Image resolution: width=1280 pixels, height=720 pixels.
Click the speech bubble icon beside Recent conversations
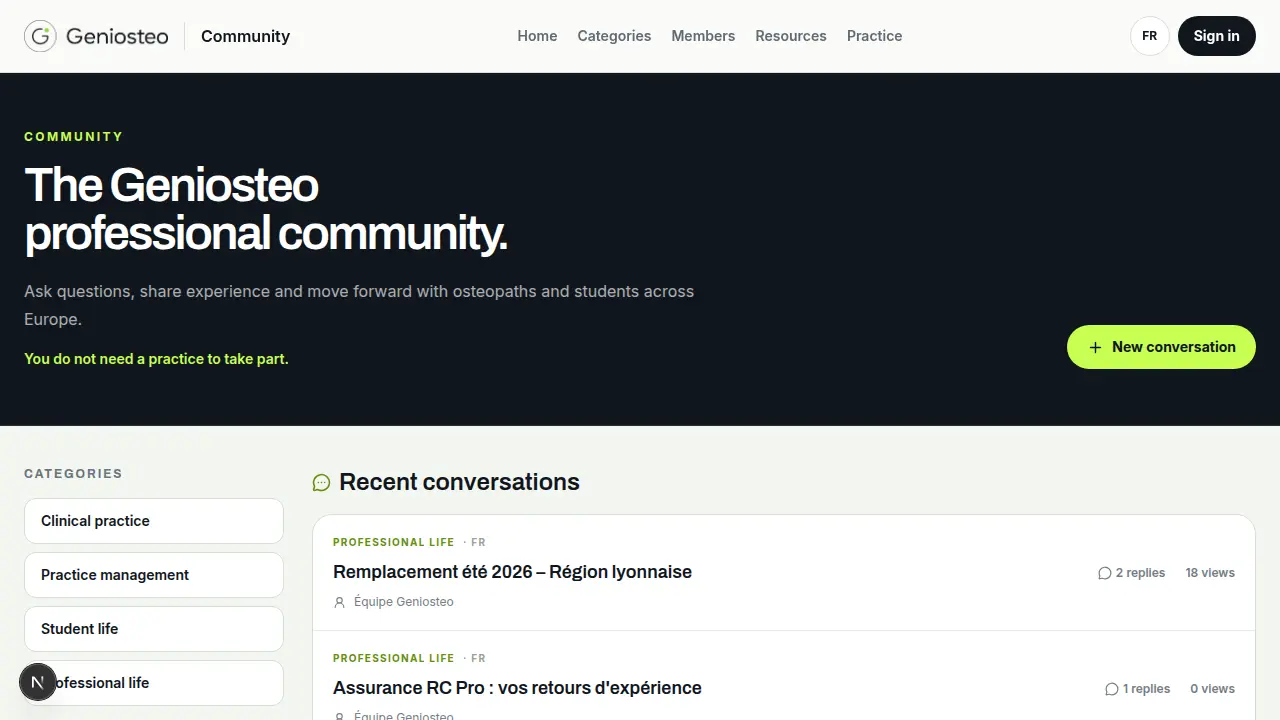(321, 483)
